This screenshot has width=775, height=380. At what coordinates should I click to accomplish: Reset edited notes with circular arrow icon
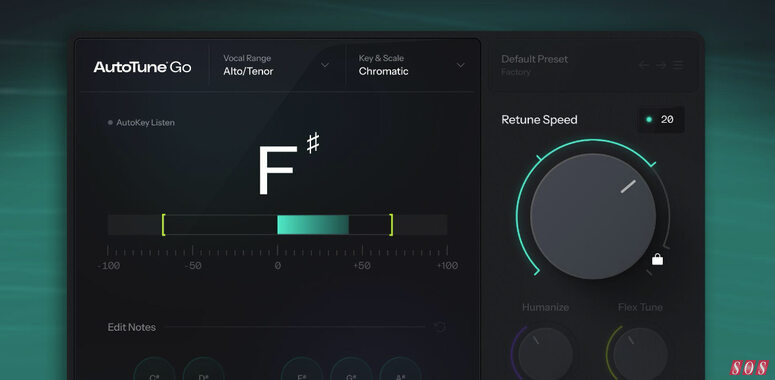click(439, 327)
